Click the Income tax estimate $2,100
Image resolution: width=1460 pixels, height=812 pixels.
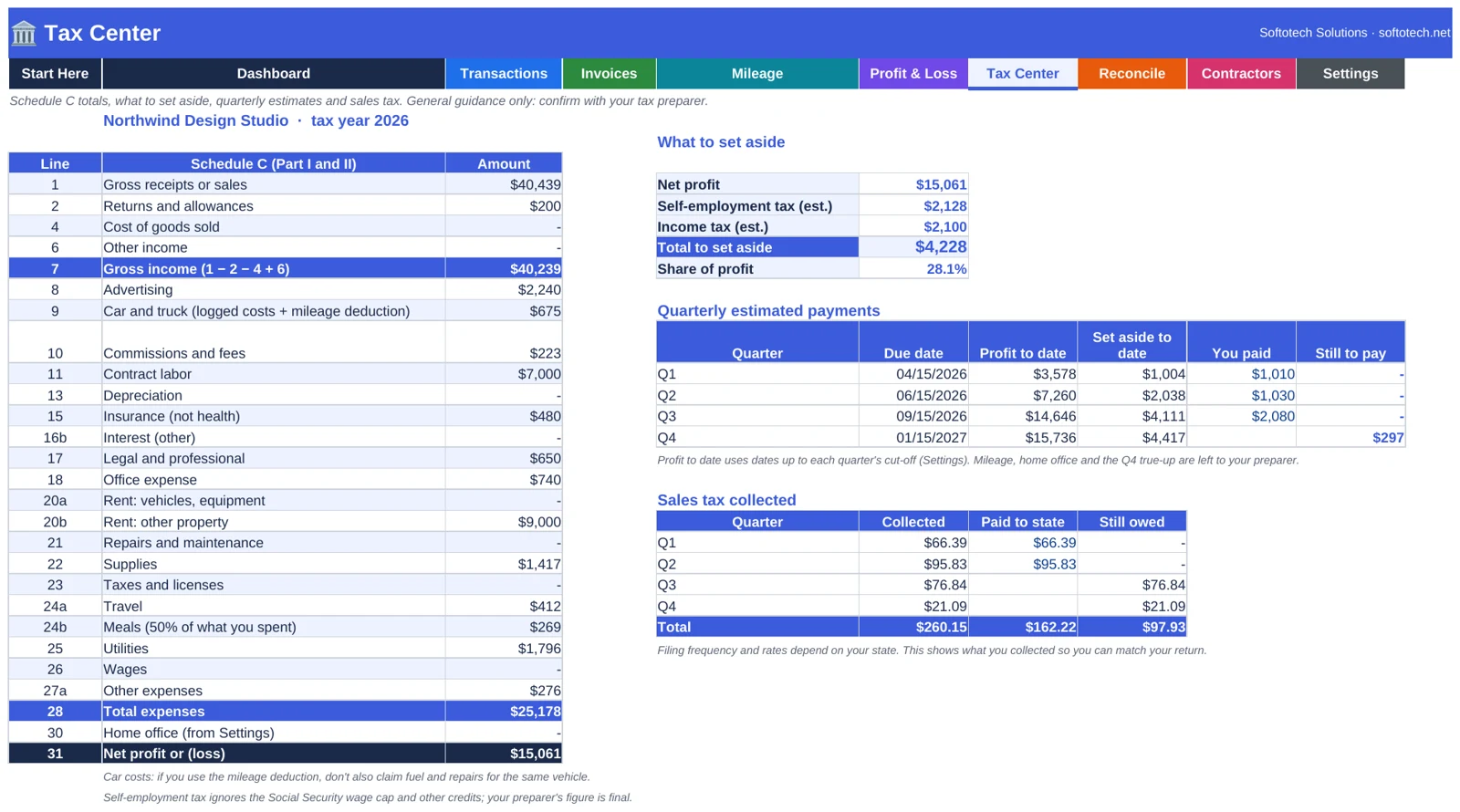point(913,227)
